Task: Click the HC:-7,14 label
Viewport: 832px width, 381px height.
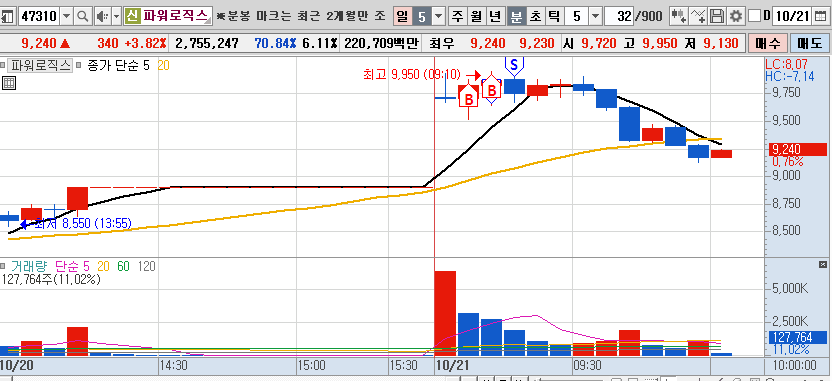Action: point(790,77)
